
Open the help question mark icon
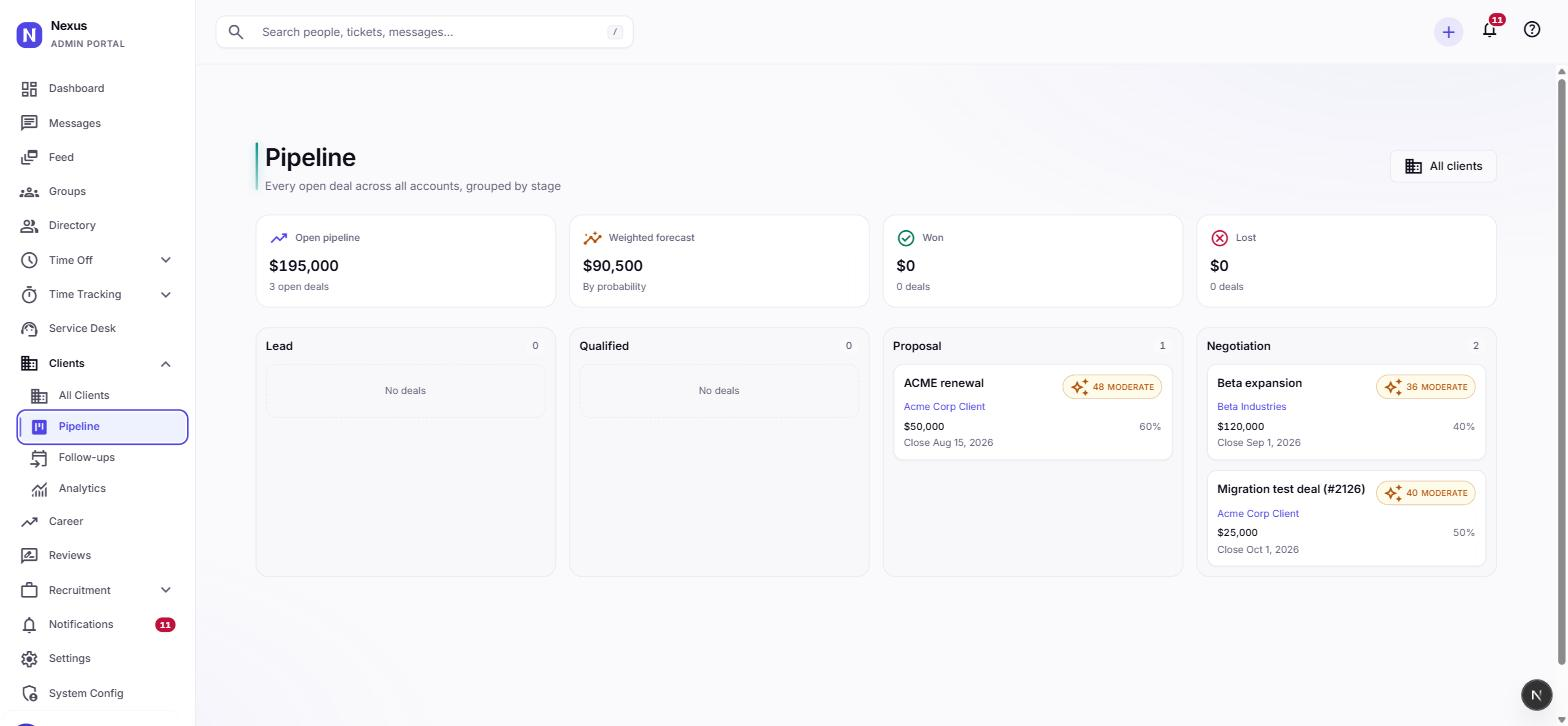point(1532,29)
